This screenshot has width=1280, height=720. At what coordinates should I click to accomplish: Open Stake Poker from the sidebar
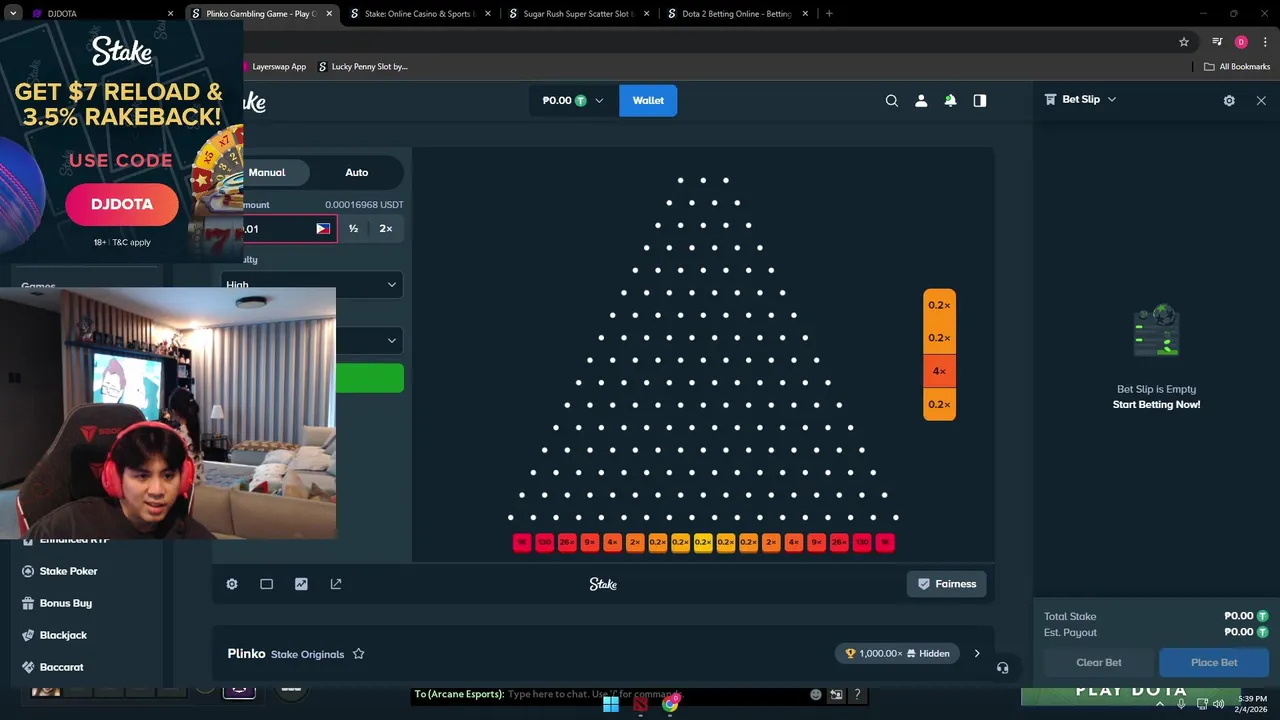(68, 571)
